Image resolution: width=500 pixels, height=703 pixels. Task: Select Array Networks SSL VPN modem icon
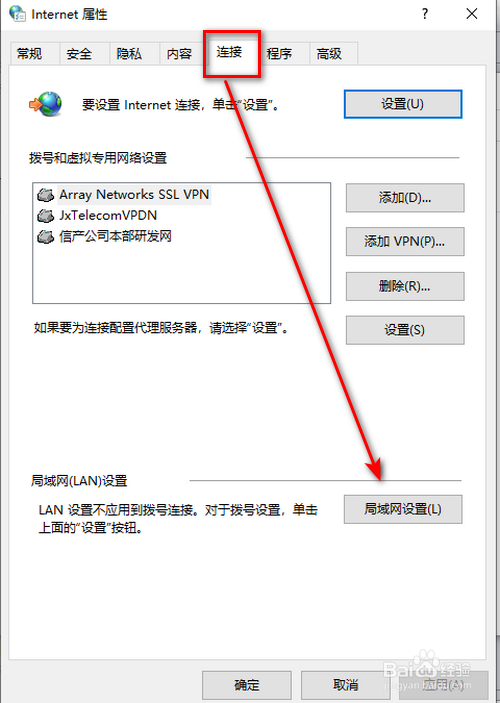pos(45,195)
